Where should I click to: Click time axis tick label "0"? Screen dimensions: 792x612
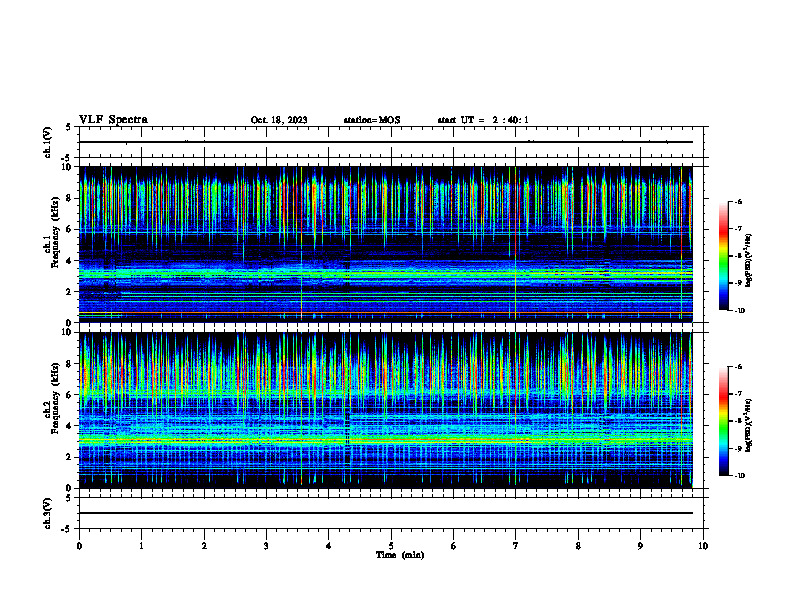click(x=79, y=546)
